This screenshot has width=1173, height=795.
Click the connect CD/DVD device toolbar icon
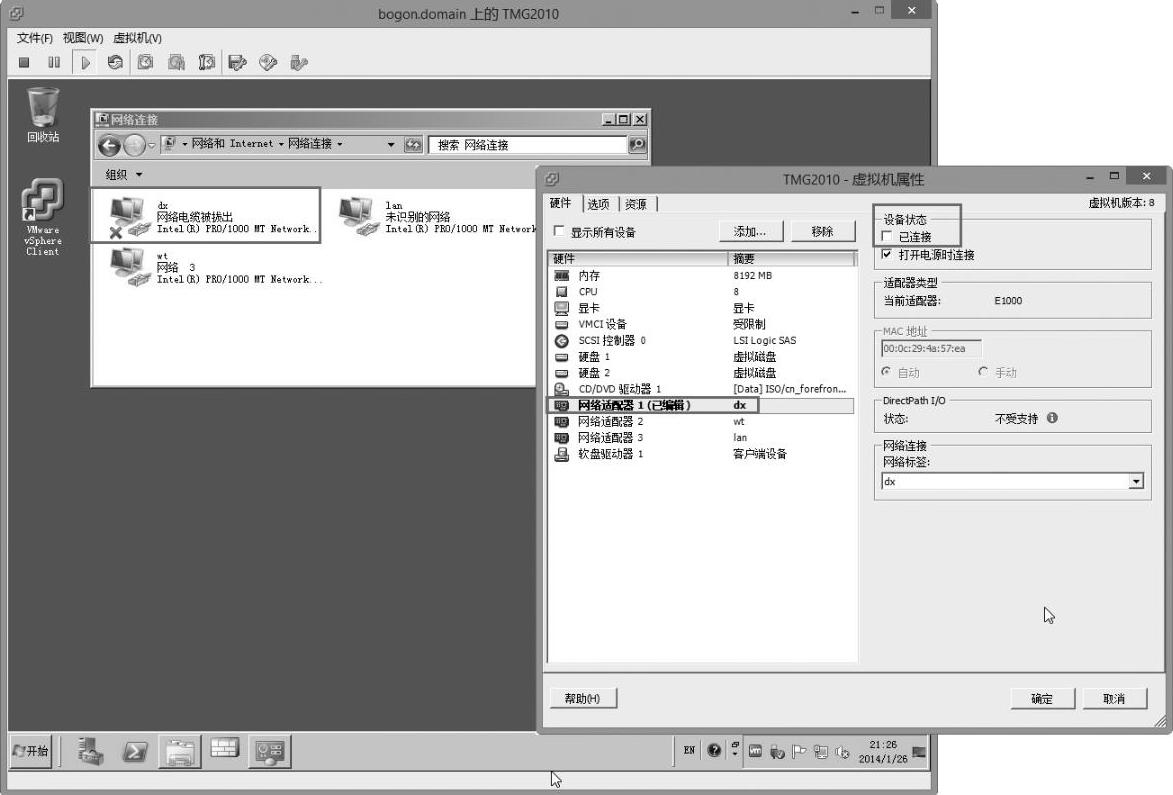[268, 63]
